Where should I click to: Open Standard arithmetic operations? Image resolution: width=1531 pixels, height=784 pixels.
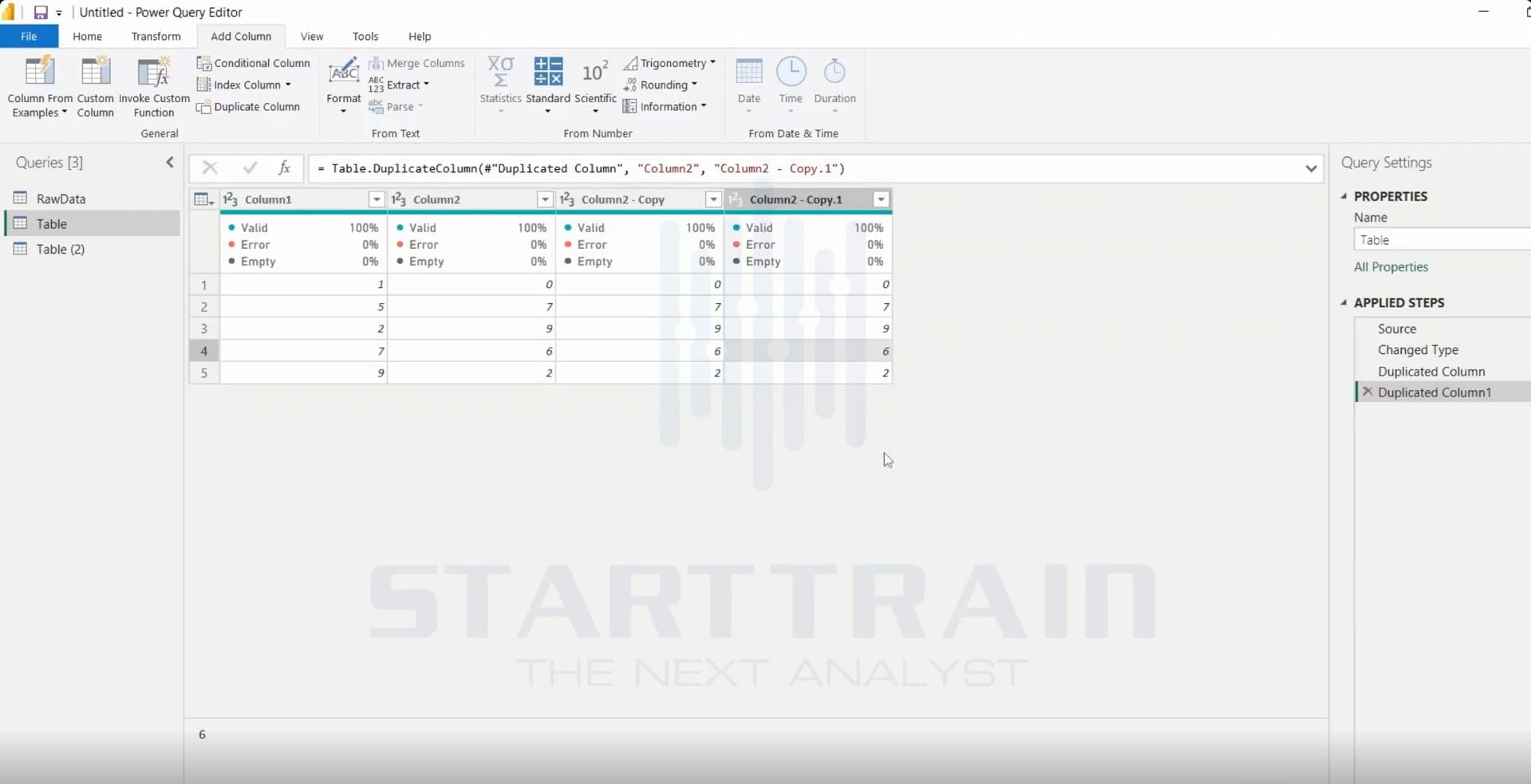[x=548, y=85]
